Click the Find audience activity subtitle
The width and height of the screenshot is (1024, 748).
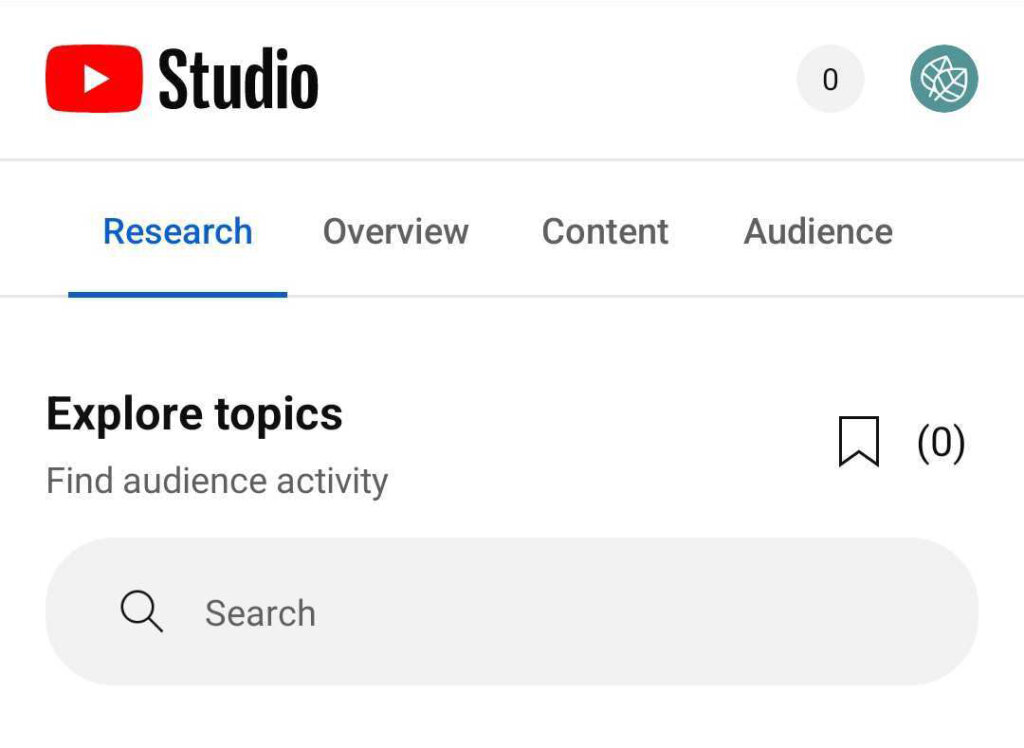click(x=216, y=480)
